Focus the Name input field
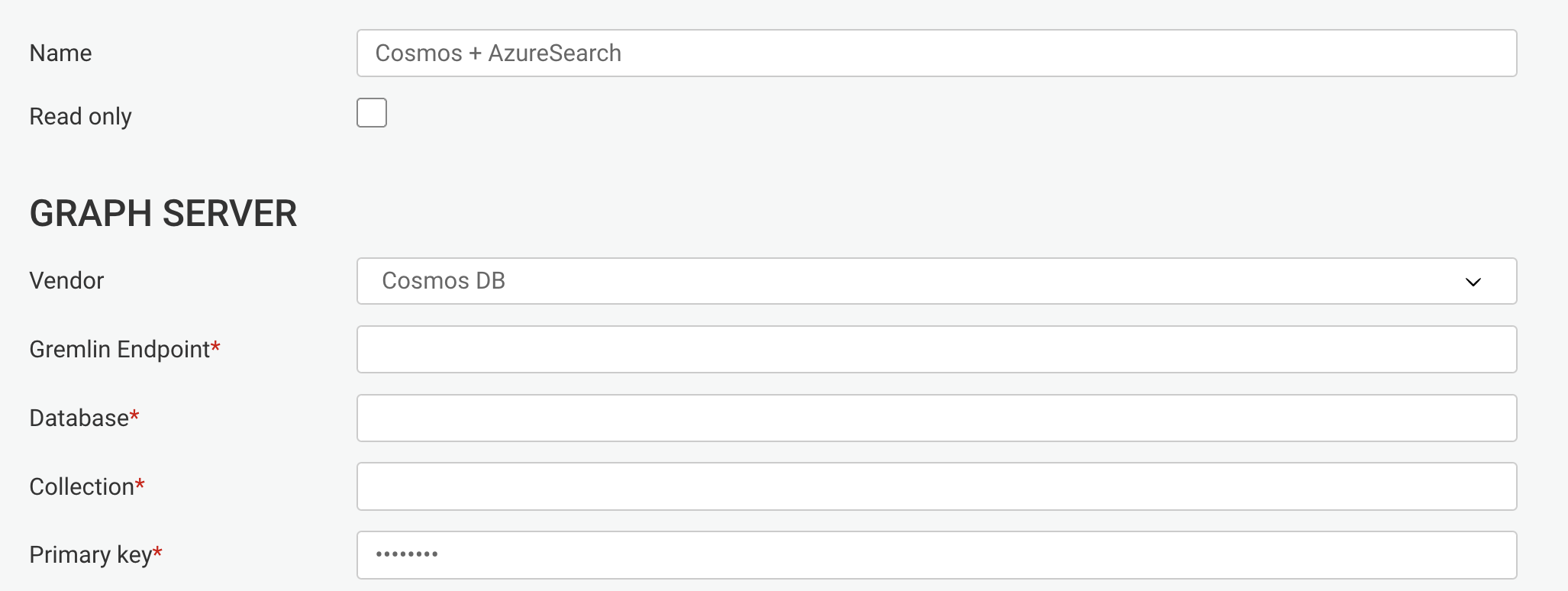 tap(937, 53)
